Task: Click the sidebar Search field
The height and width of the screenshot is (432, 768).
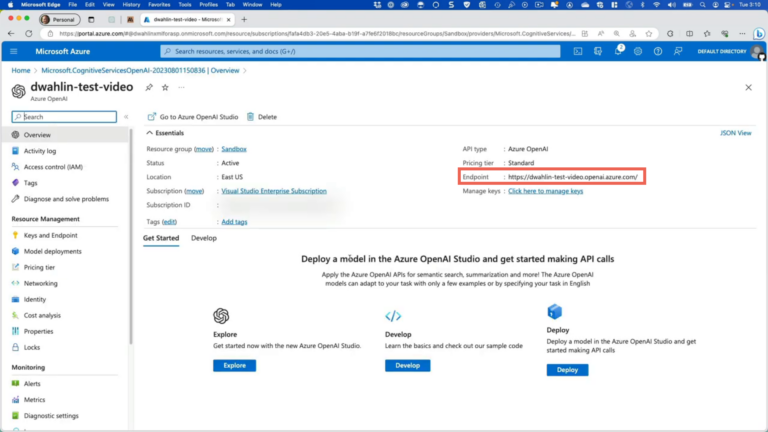Action: (64, 117)
